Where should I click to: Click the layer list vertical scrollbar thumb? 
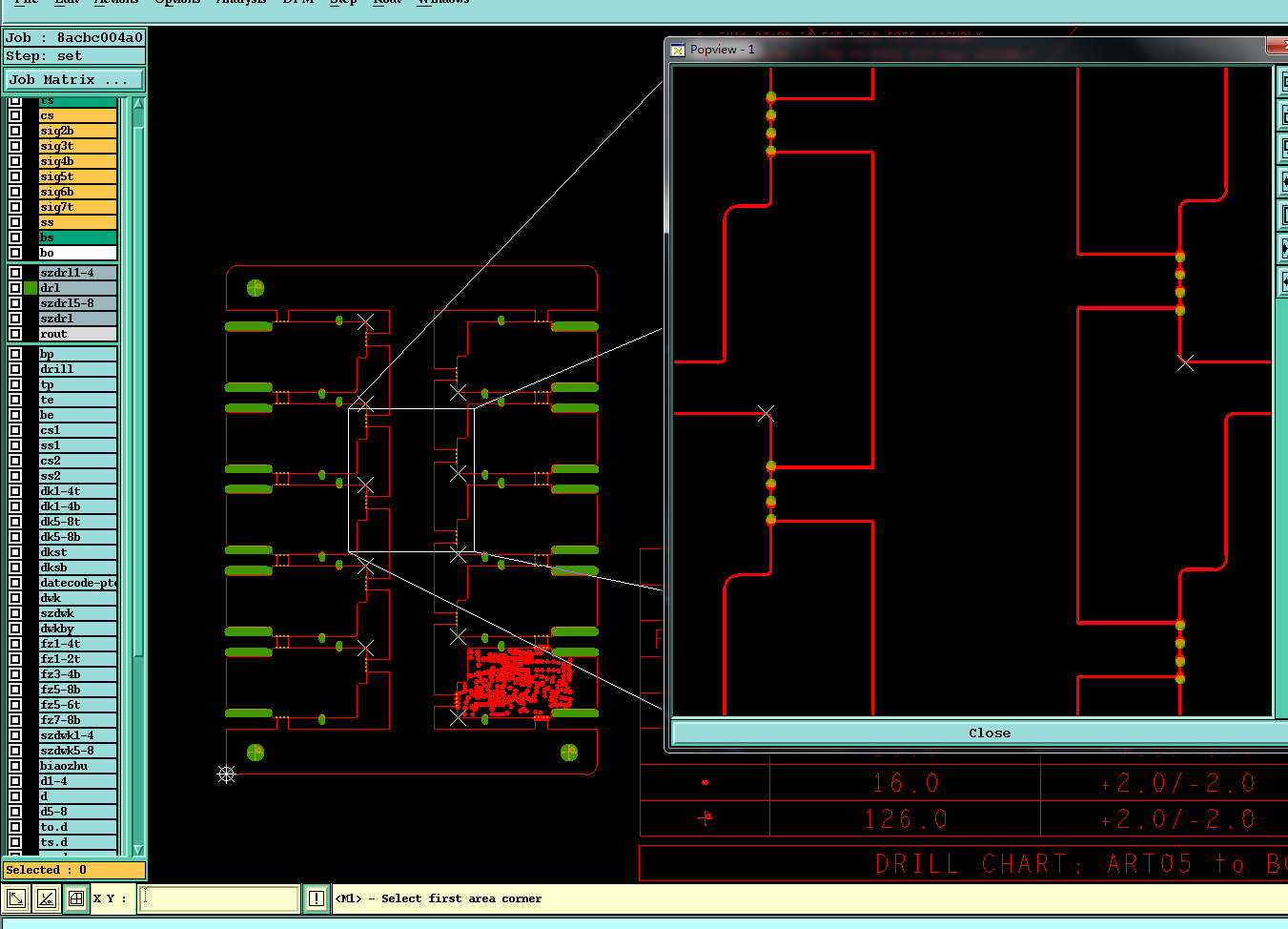[138, 391]
